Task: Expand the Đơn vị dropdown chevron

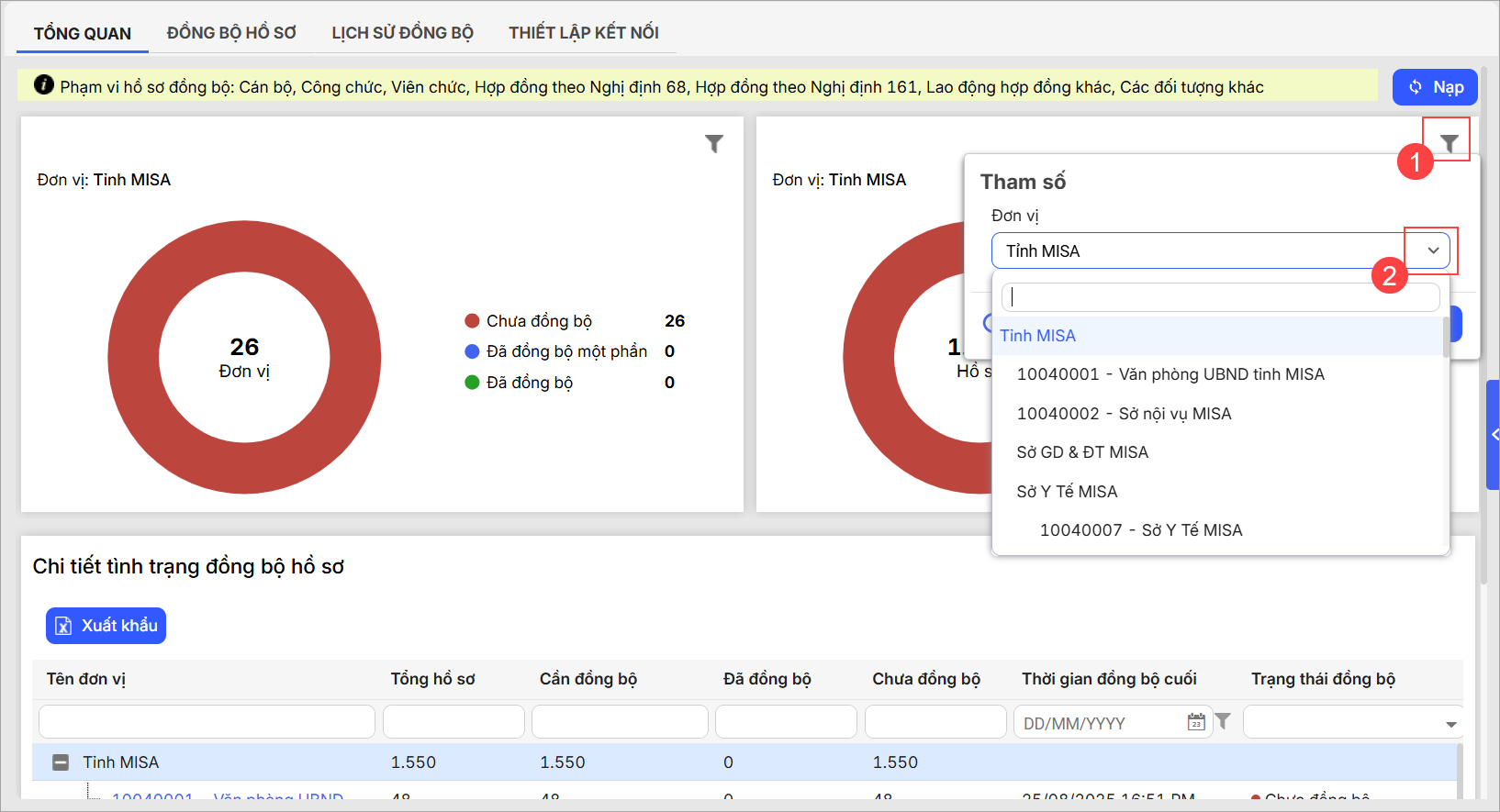Action: pyautogui.click(x=1432, y=250)
